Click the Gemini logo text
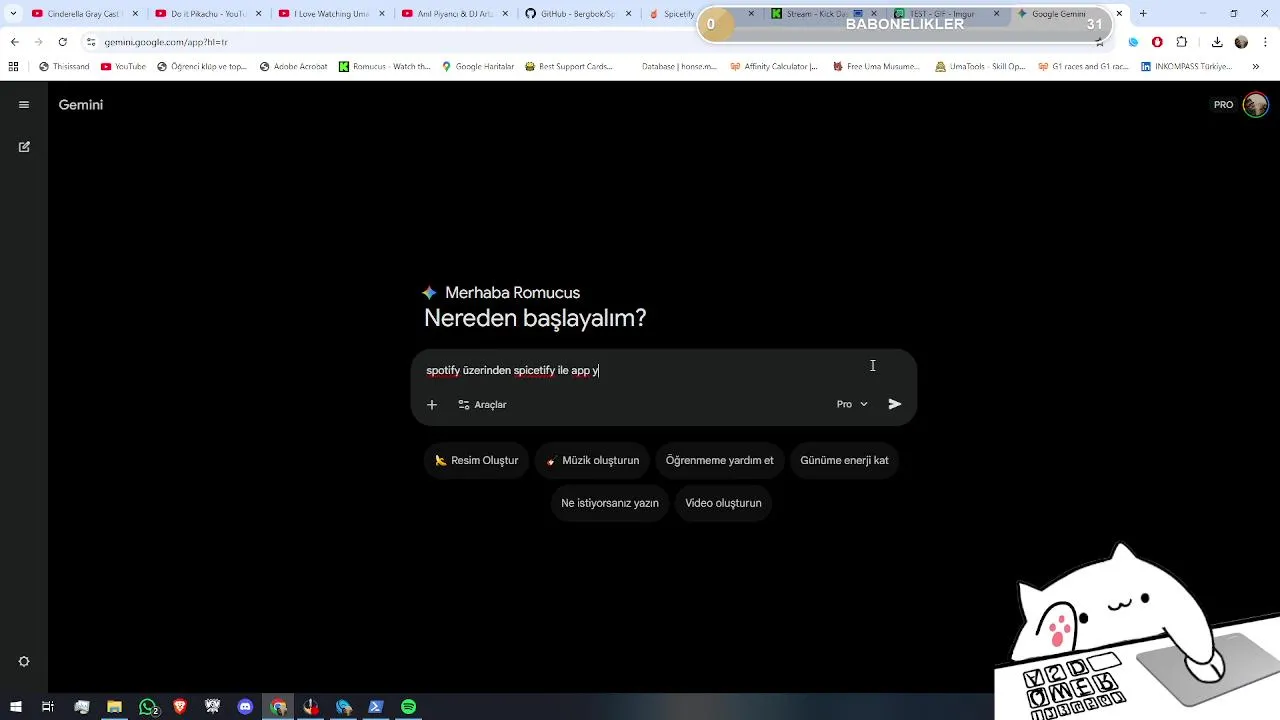Image resolution: width=1280 pixels, height=720 pixels. (81, 105)
